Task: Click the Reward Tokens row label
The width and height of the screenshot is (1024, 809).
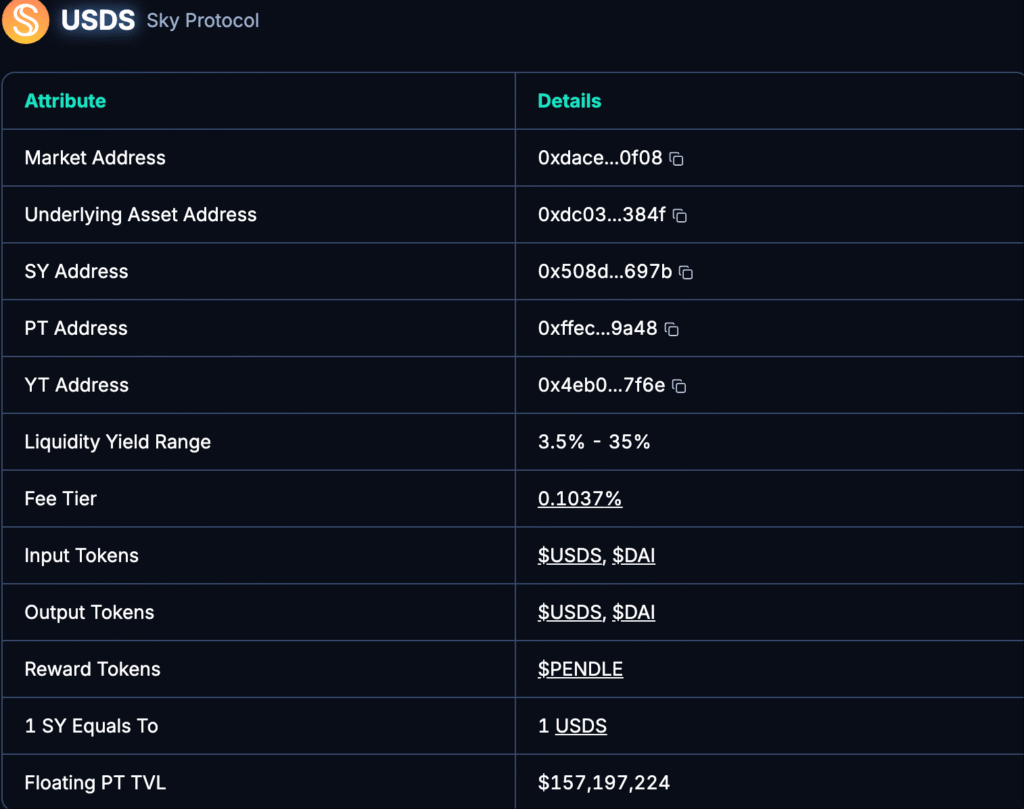Action: coord(92,669)
